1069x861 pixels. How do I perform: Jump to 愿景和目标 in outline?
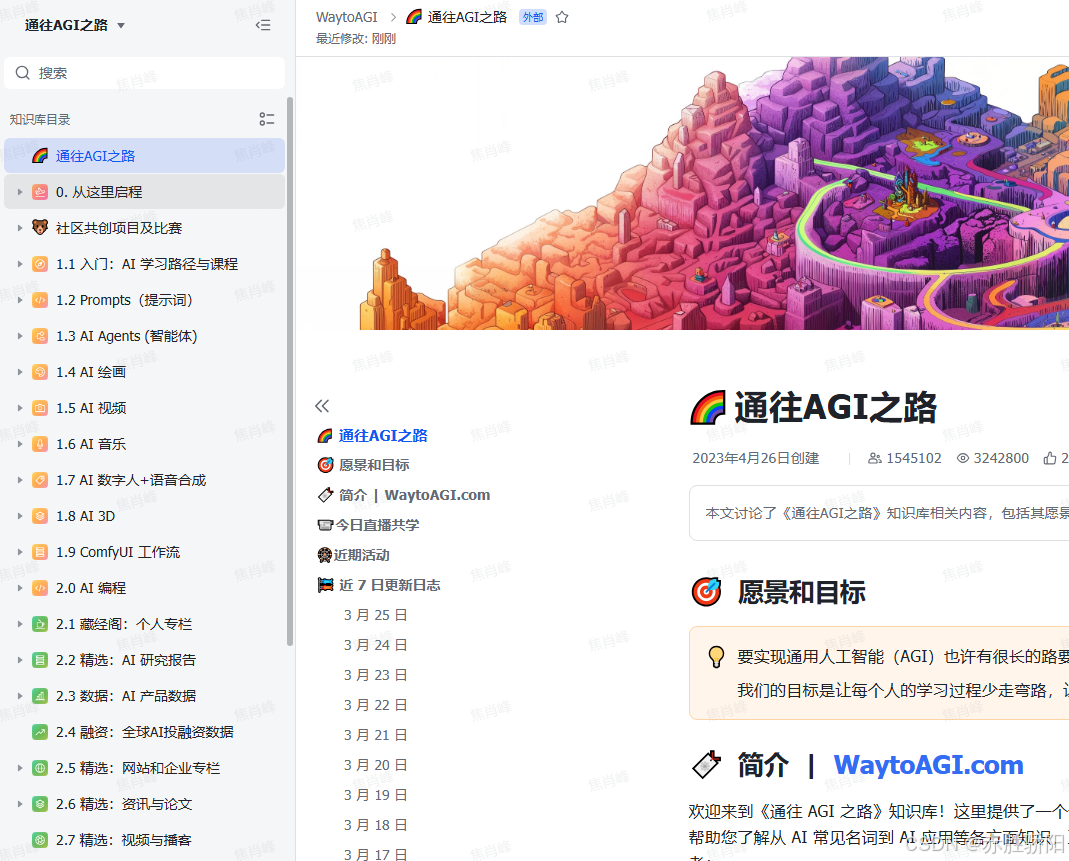pos(374,465)
